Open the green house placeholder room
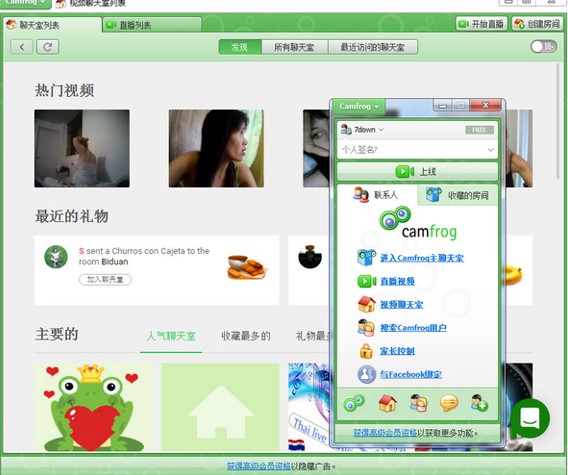The height and width of the screenshot is (475, 568). pyautogui.click(x=220, y=407)
